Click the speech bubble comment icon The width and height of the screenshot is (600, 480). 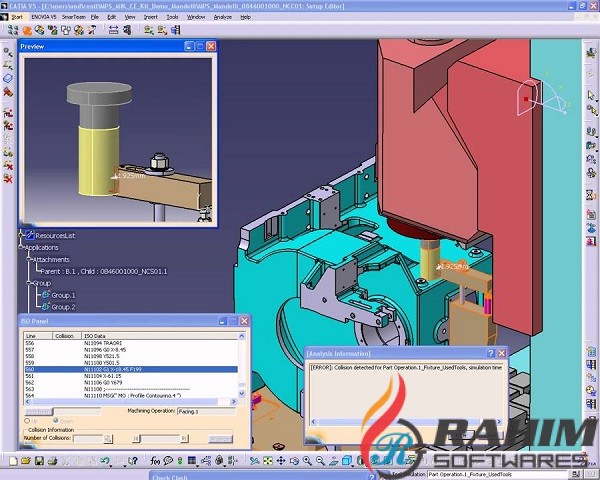(x=168, y=460)
